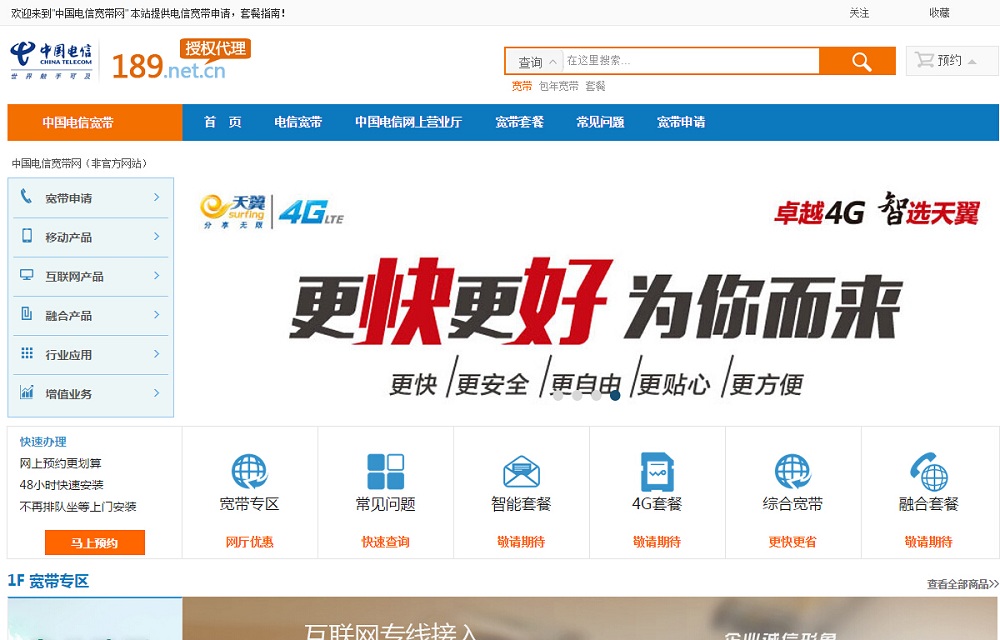Focus the 在这里搜索 search input

691,61
